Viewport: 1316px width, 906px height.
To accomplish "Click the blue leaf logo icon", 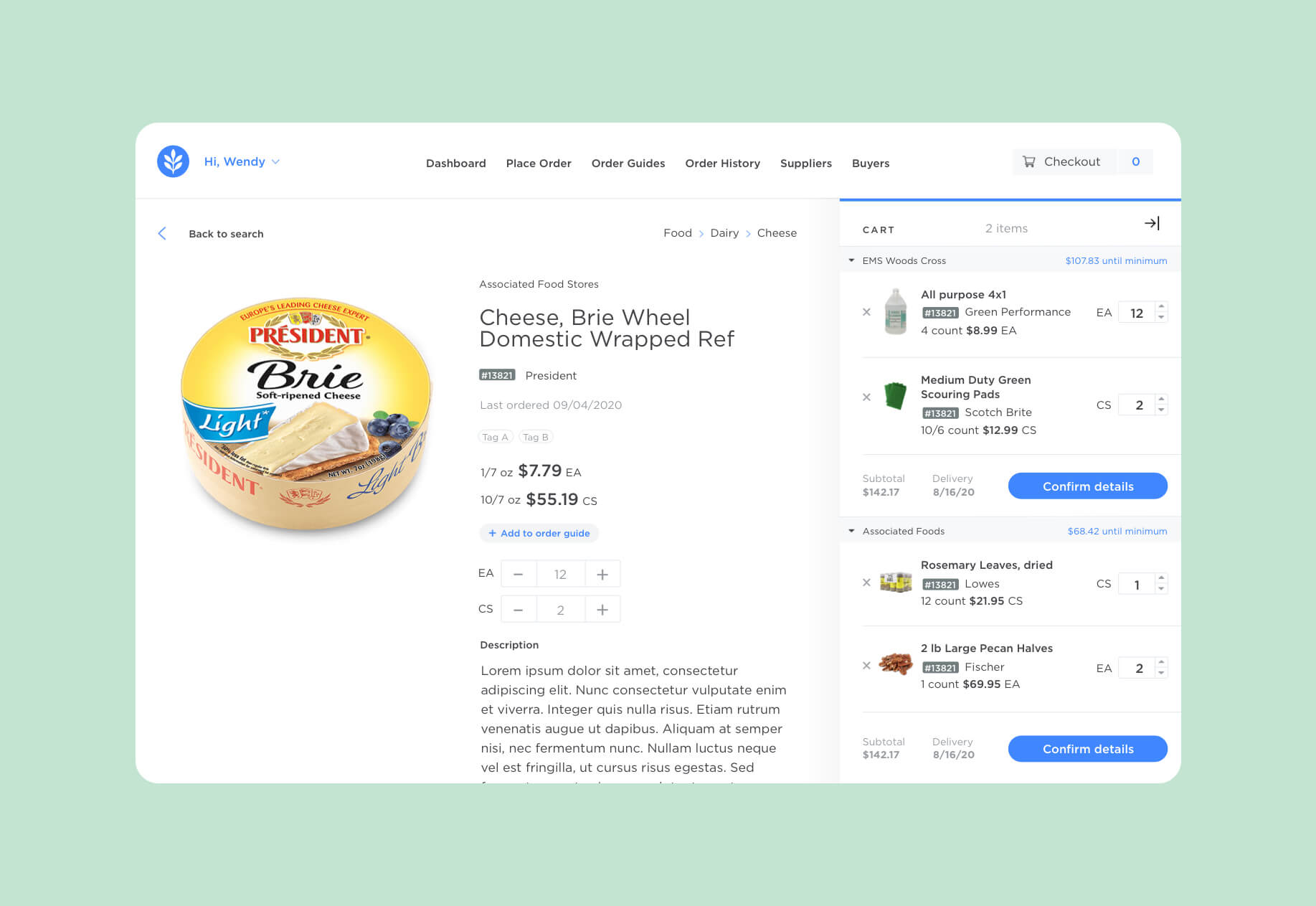I will coord(173,161).
